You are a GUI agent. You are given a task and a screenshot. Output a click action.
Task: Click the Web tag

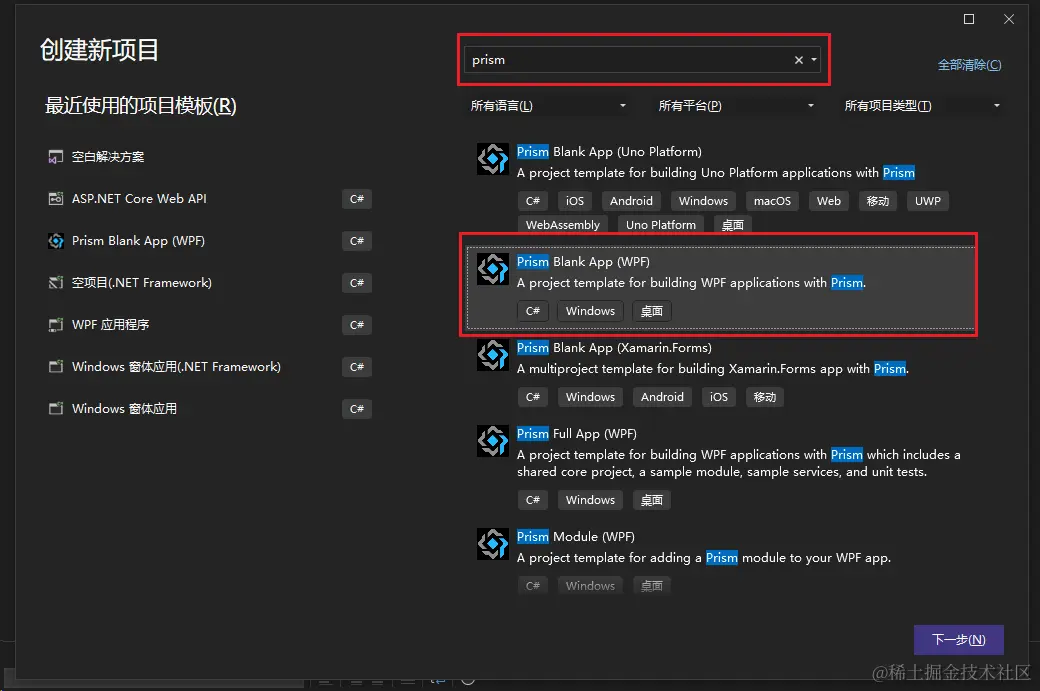(x=828, y=201)
